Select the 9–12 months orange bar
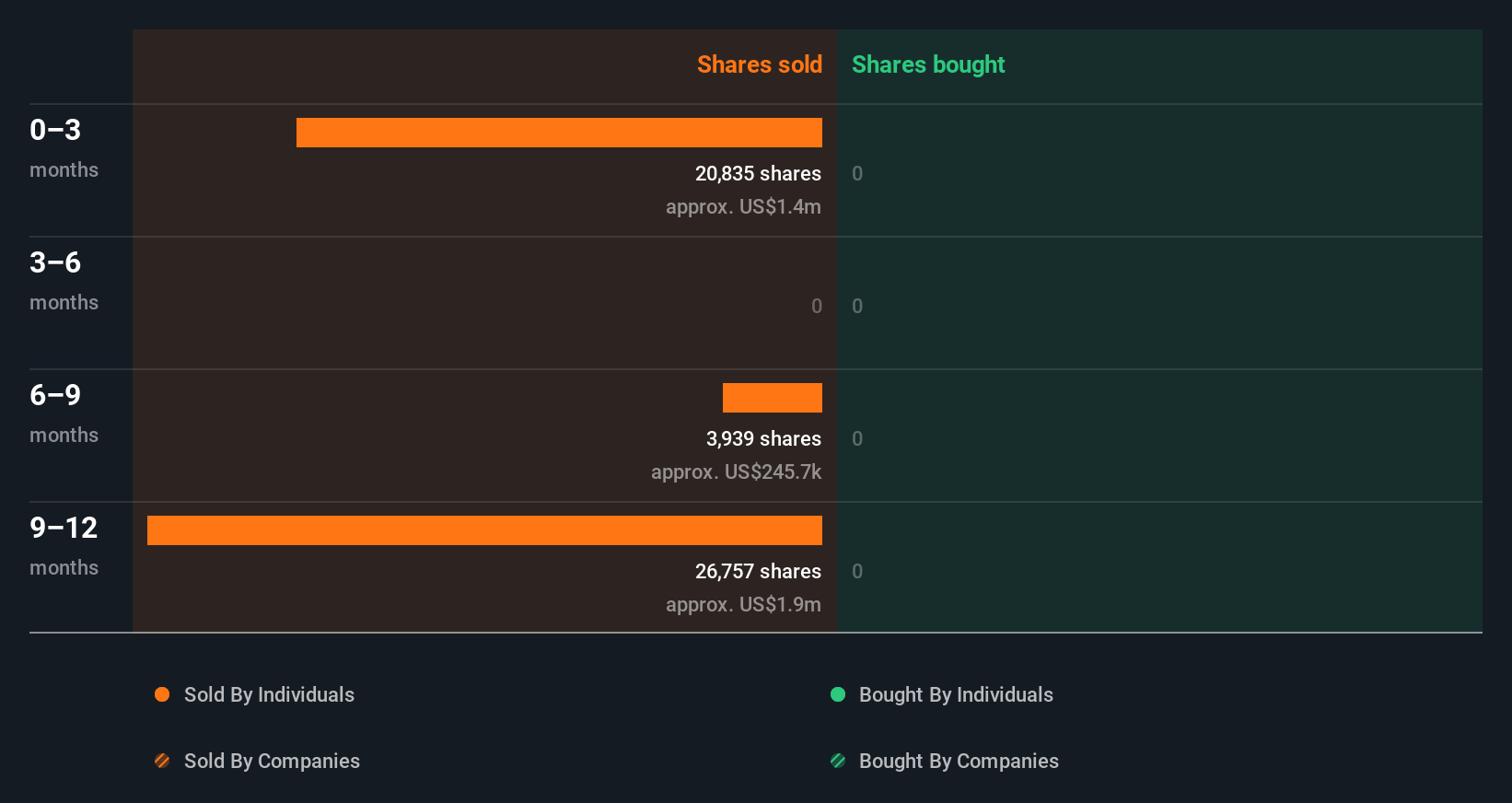The width and height of the screenshot is (1512, 803). (484, 530)
